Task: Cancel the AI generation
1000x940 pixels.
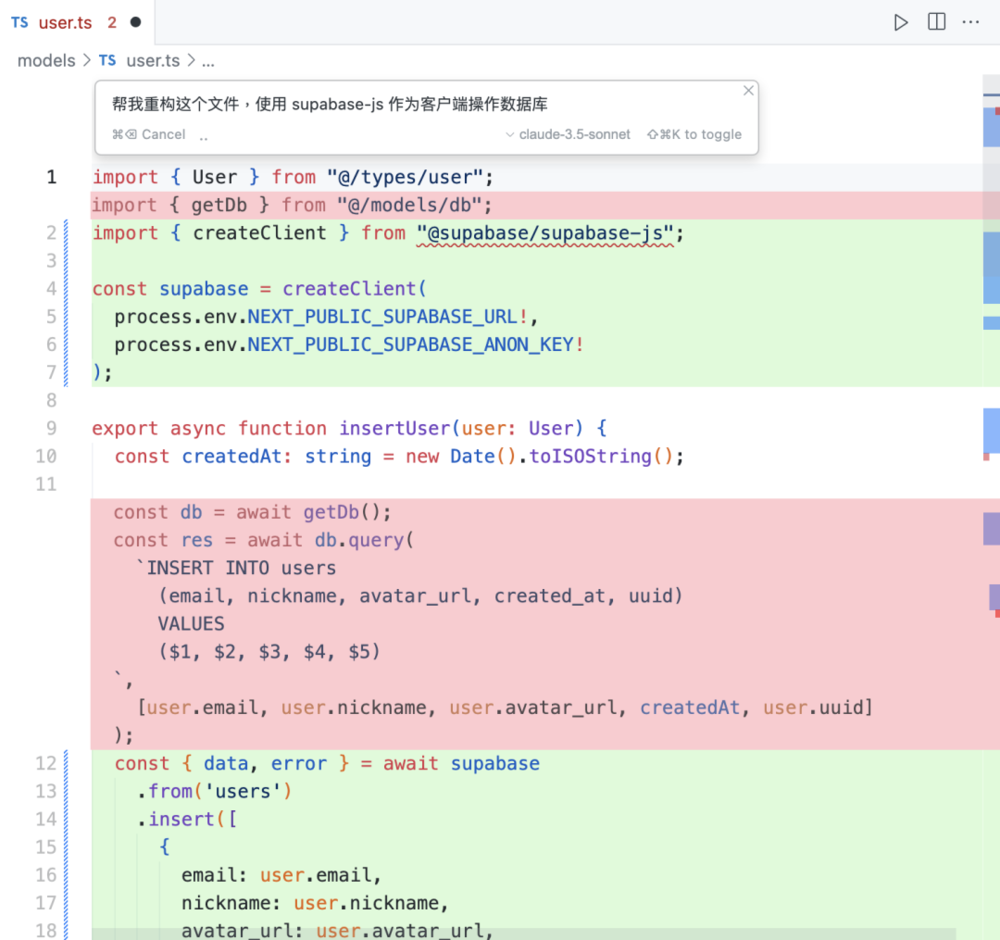Action: pos(149,134)
